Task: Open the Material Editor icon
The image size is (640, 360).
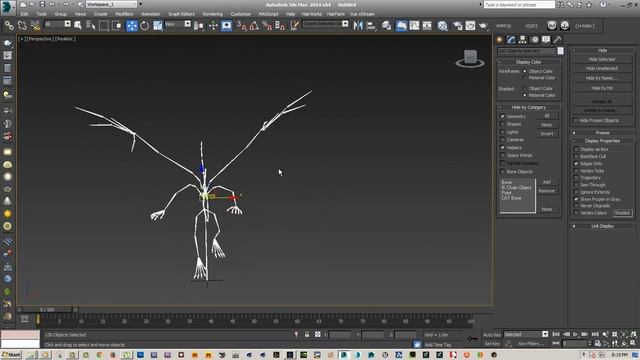Action: (x=442, y=26)
